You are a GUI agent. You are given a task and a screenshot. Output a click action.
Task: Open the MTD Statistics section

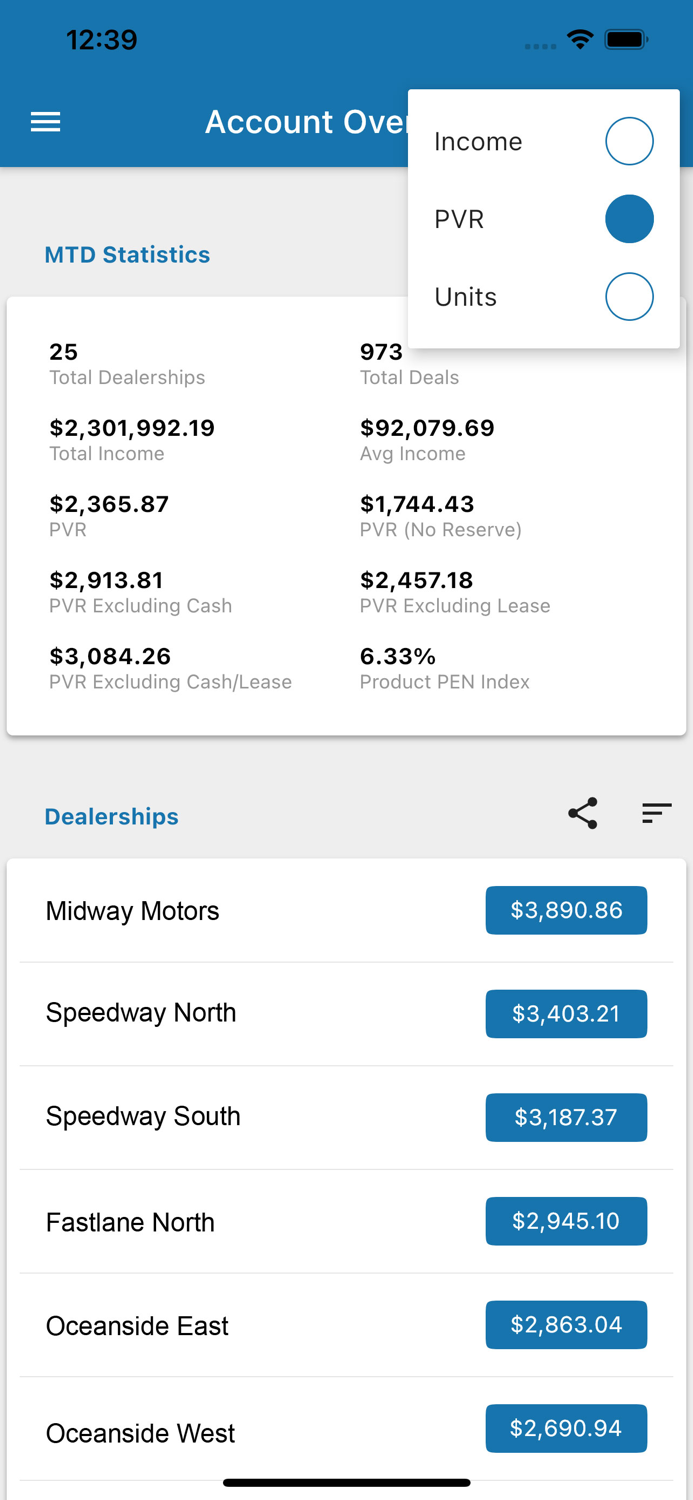127,255
